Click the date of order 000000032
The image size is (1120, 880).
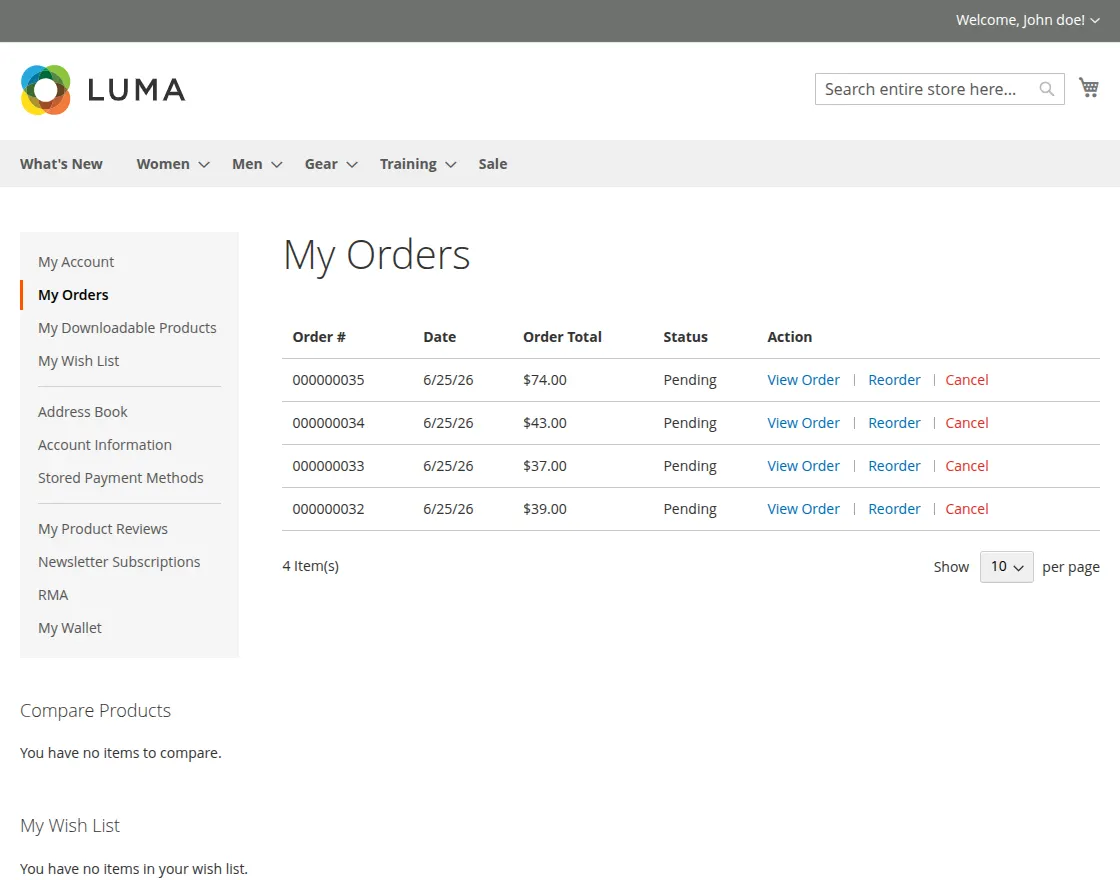pos(448,509)
